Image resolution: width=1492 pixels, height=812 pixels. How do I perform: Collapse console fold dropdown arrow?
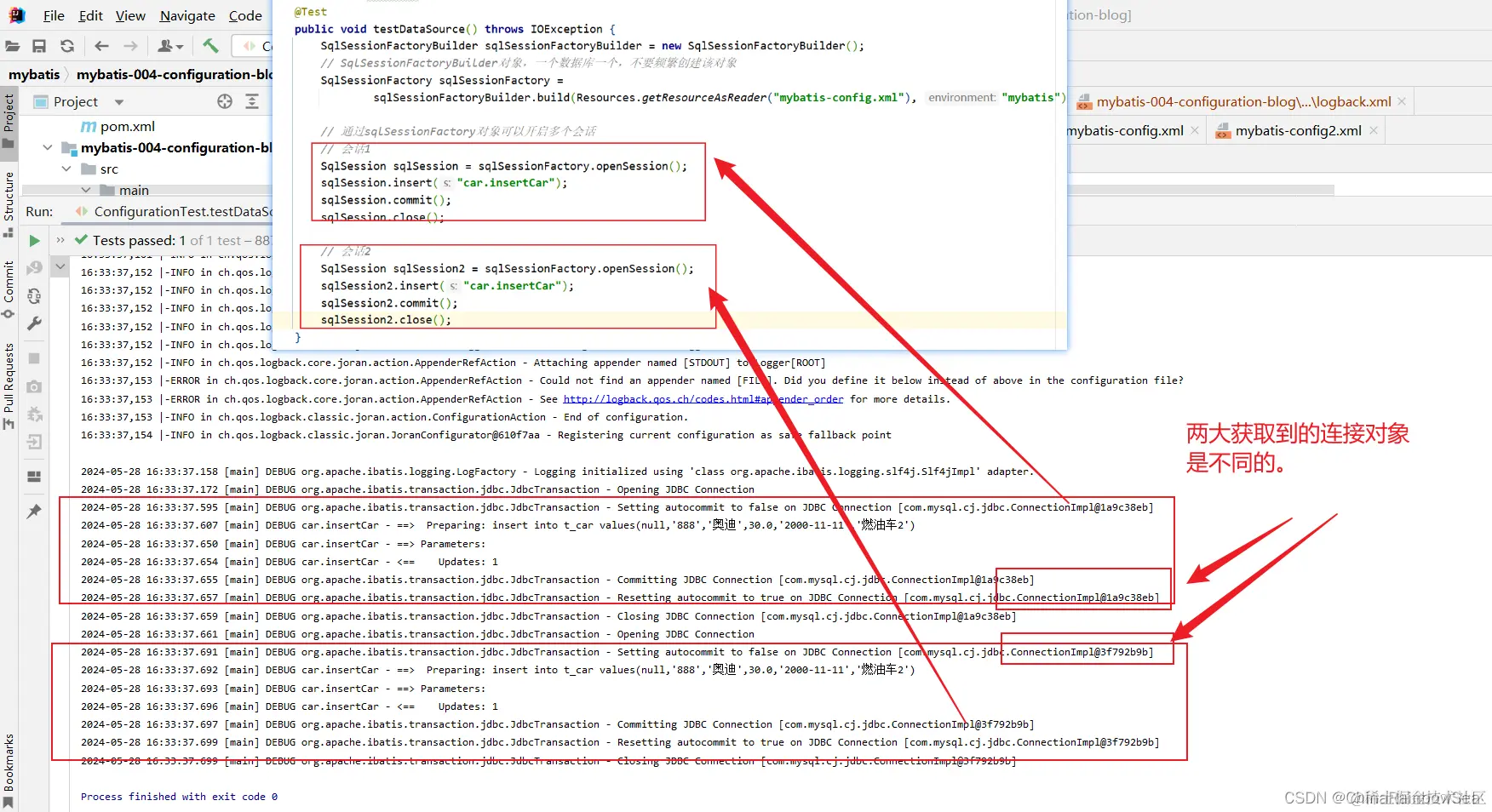tap(60, 266)
